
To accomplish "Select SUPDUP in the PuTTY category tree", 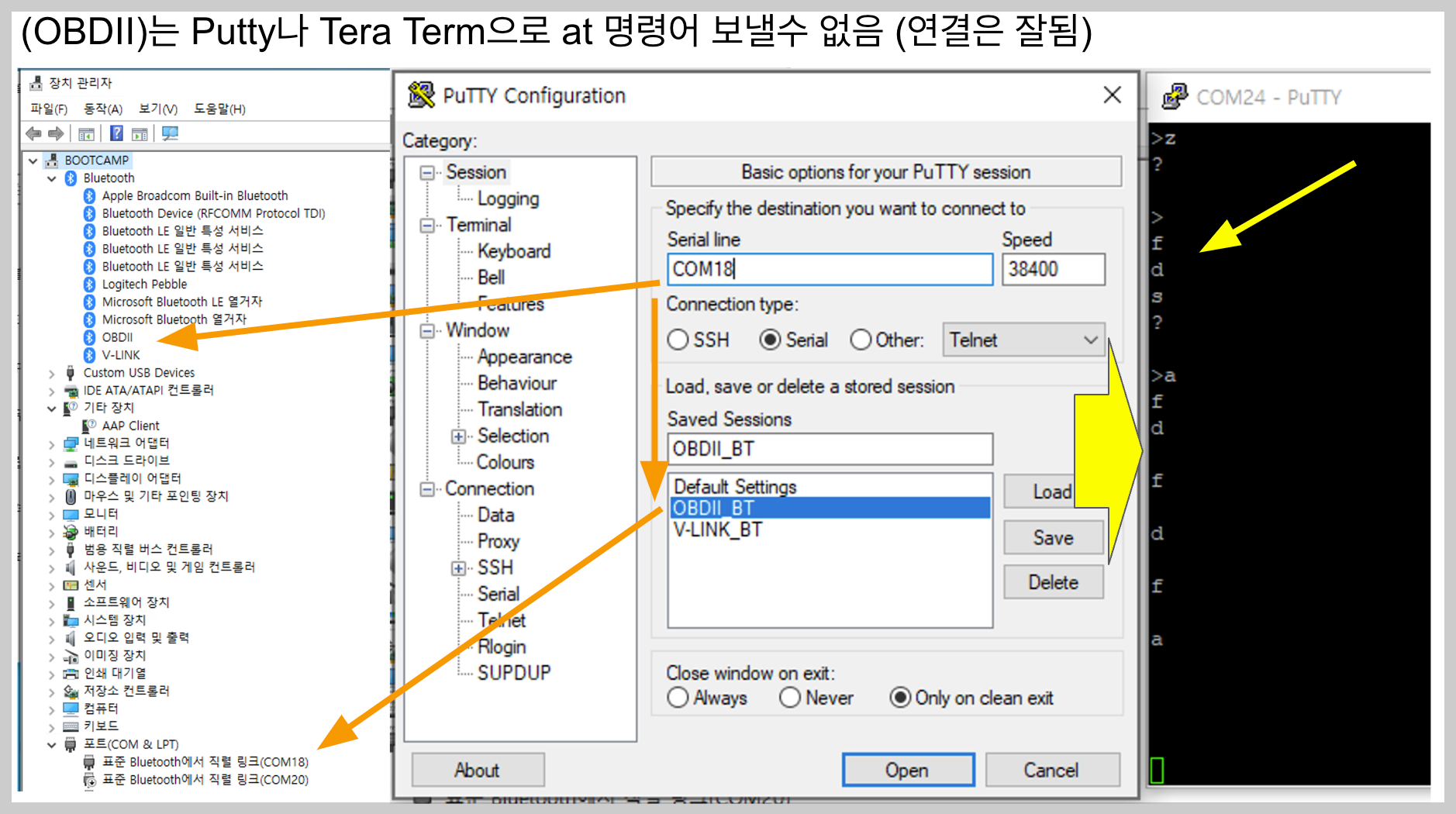I will point(514,673).
